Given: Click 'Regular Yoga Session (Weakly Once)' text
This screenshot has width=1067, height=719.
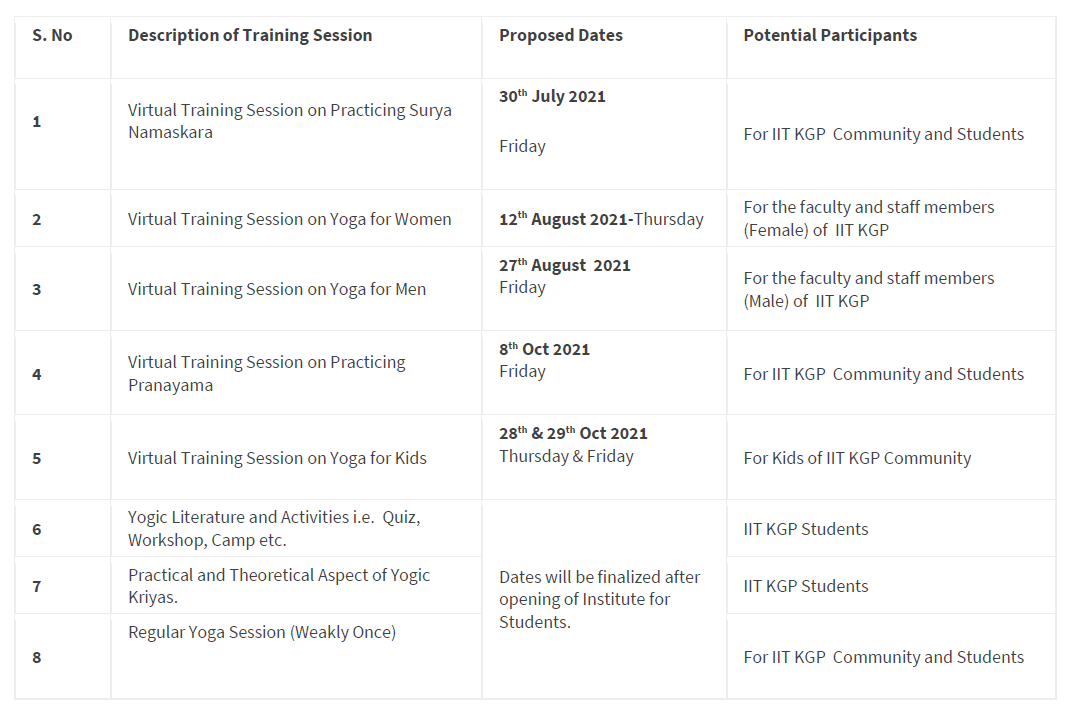Looking at the screenshot, I should coord(262,632).
